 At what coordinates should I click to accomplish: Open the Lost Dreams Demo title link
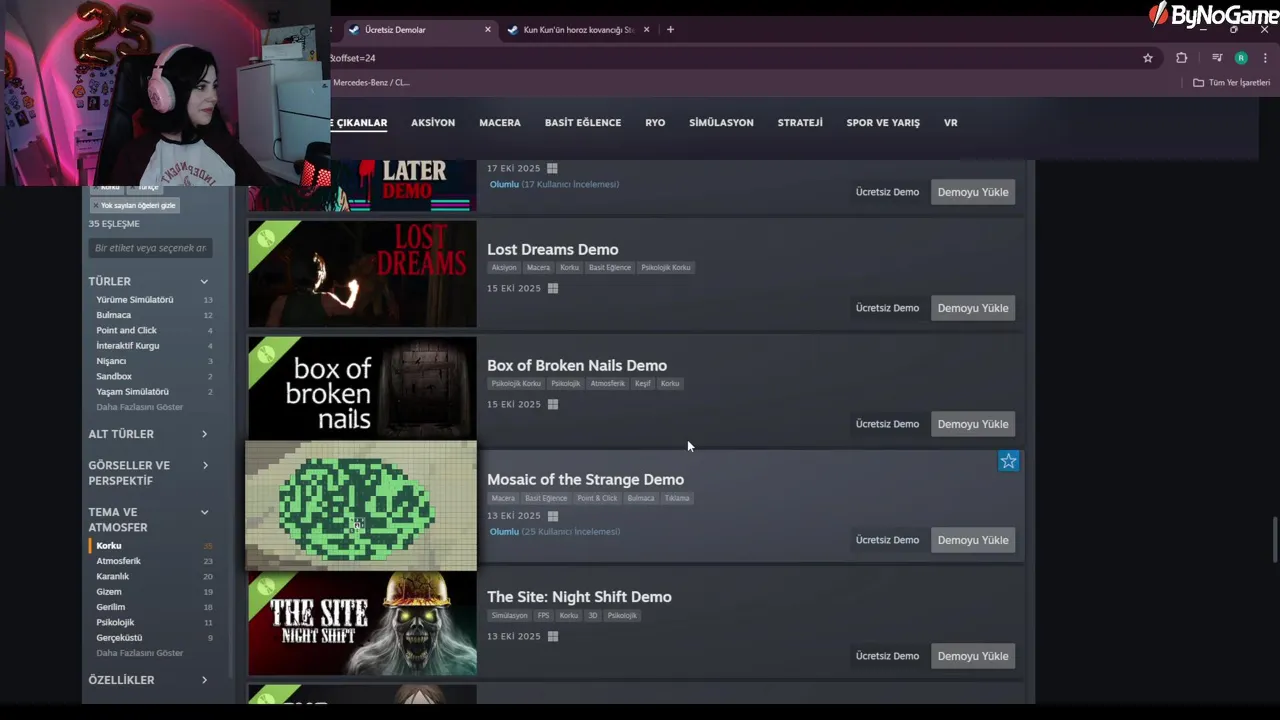[552, 250]
